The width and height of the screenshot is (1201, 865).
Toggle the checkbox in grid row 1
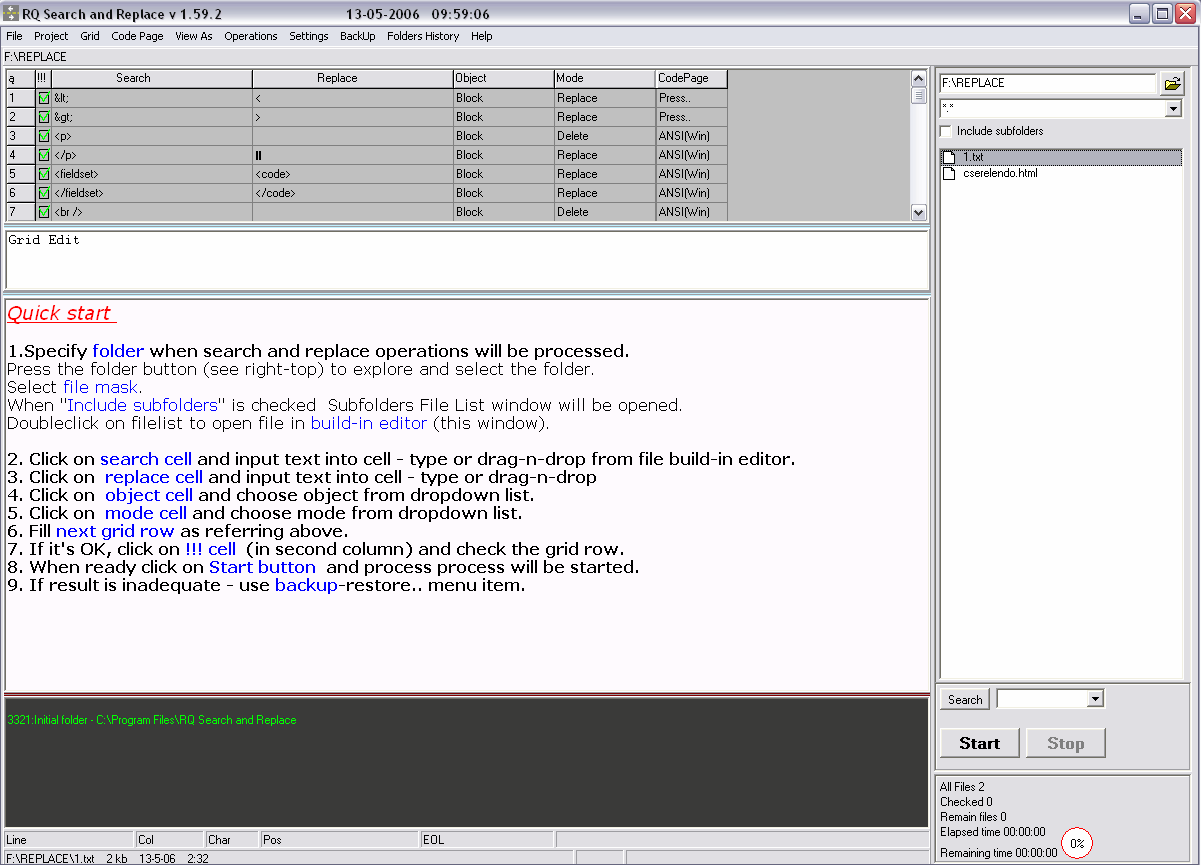pyautogui.click(x=43, y=98)
